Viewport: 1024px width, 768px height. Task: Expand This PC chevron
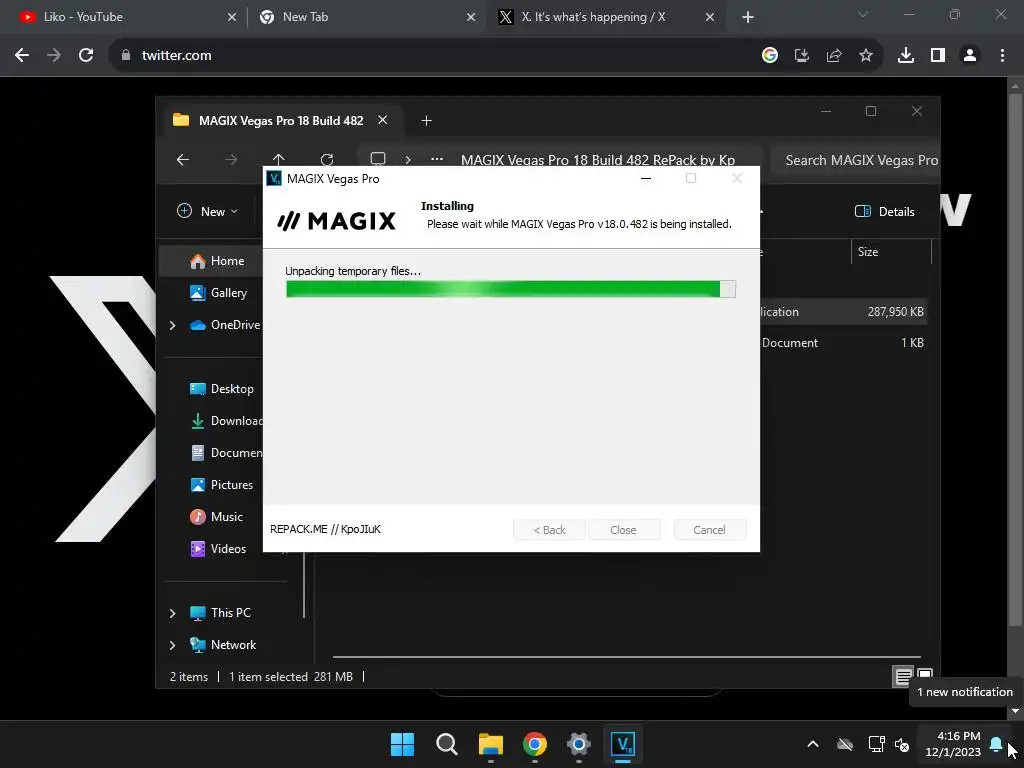pos(172,613)
